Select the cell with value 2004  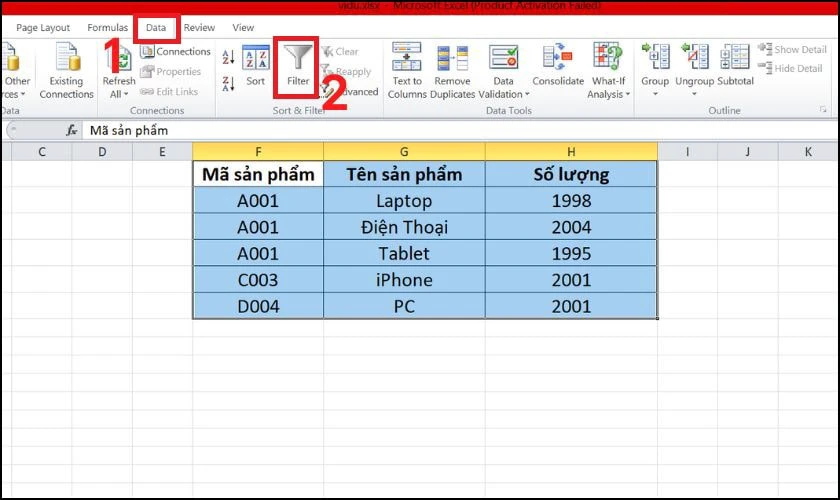[571, 227]
